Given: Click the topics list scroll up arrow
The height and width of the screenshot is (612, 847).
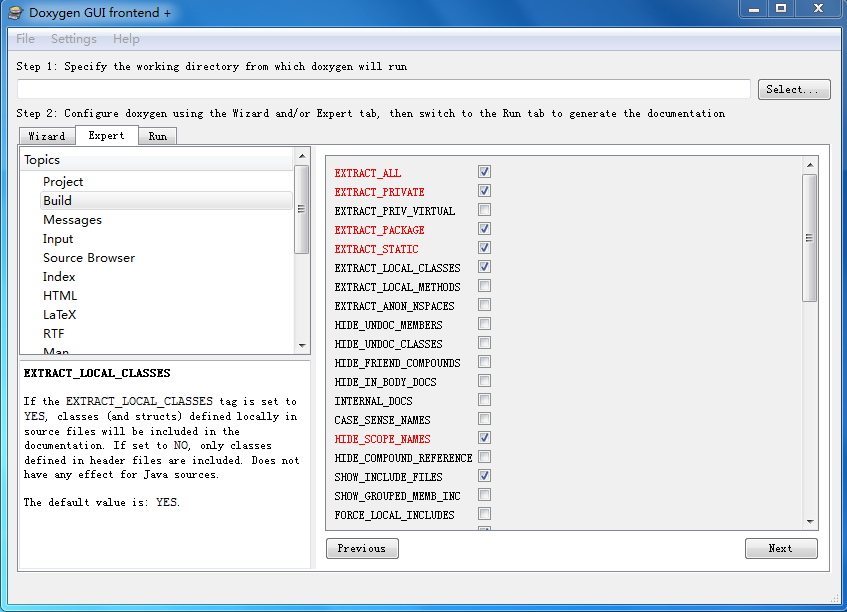Looking at the screenshot, I should (x=302, y=156).
